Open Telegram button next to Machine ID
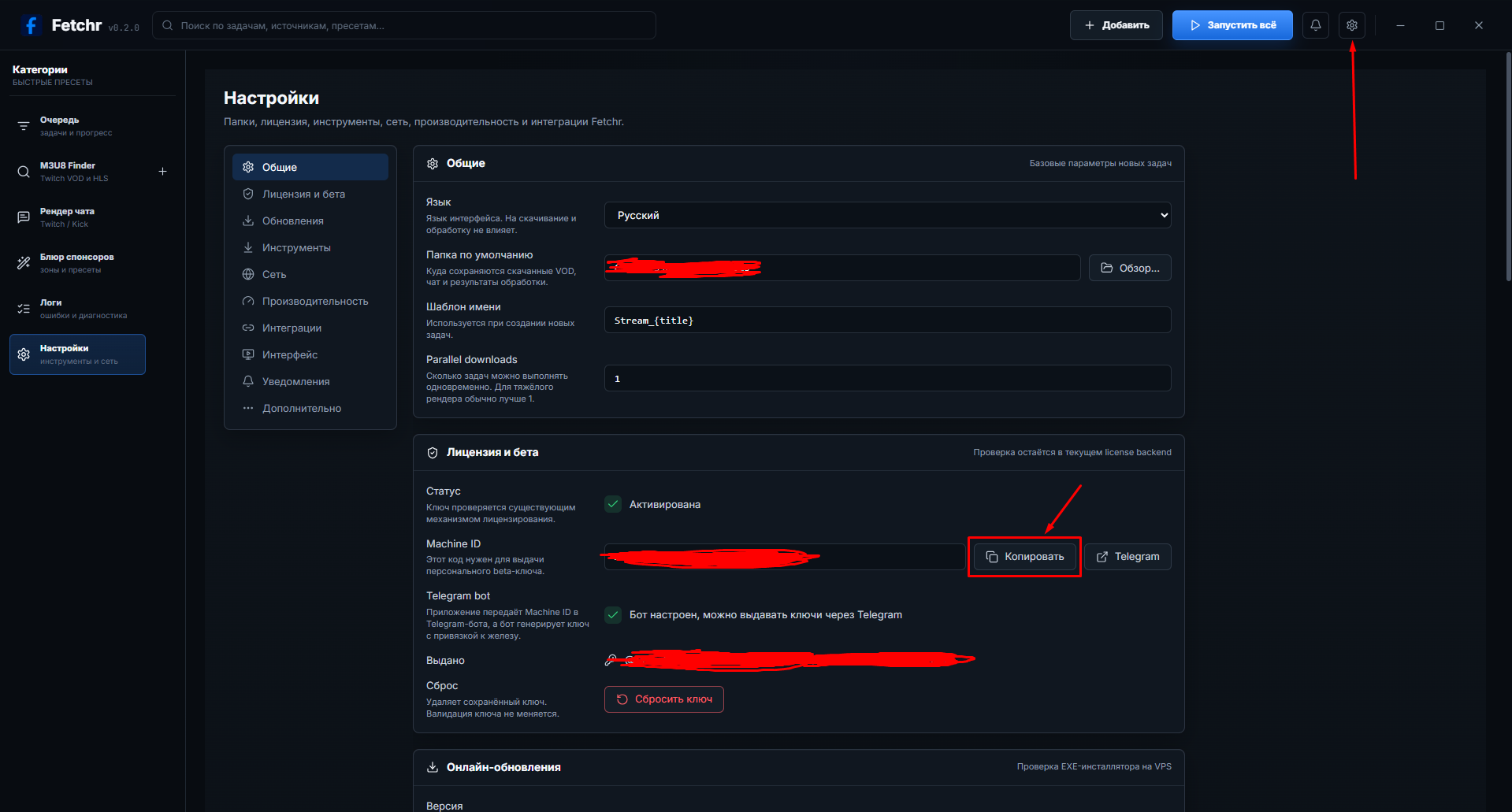The height and width of the screenshot is (812, 1512). (x=1127, y=557)
